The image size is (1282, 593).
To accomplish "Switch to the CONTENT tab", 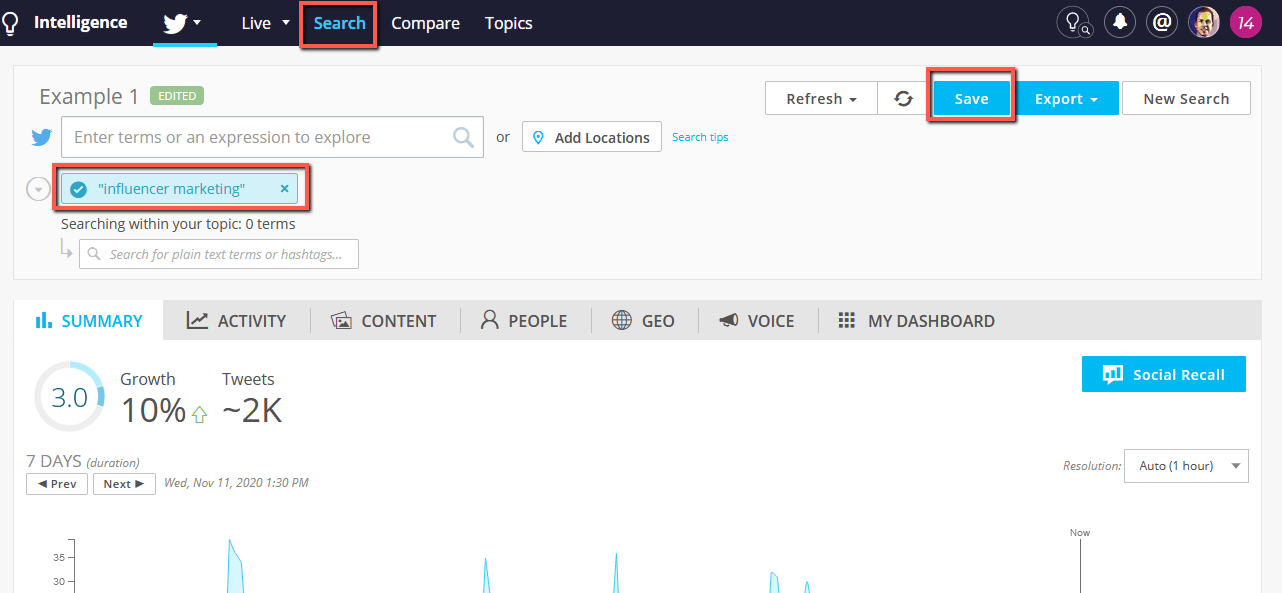I will (x=384, y=321).
